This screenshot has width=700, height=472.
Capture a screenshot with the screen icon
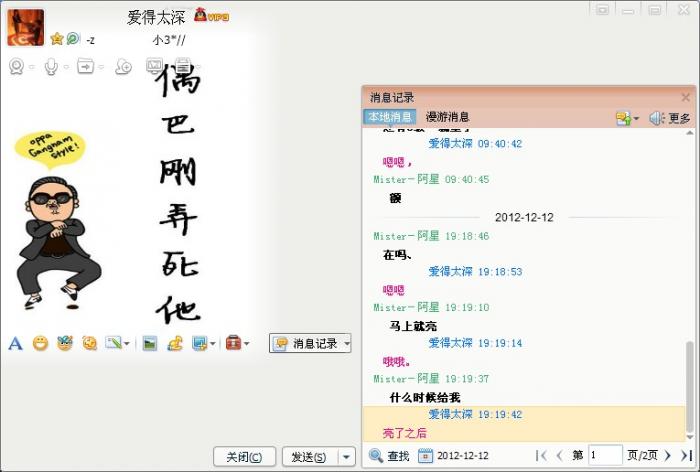(x=199, y=343)
